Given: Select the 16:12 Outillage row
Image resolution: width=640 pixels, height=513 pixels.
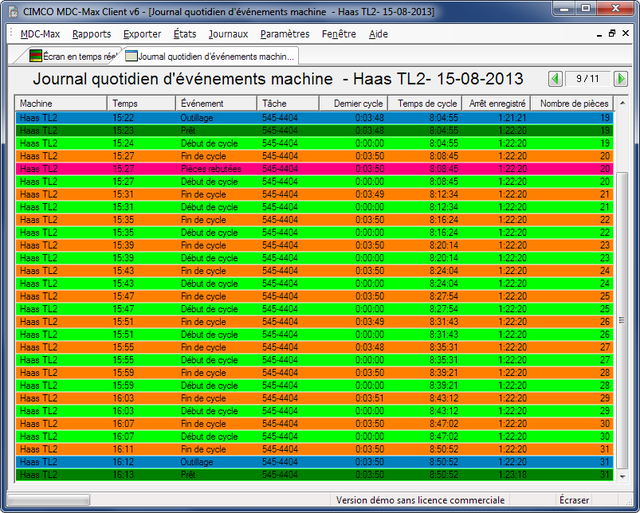Looking at the screenshot, I should (314, 462).
